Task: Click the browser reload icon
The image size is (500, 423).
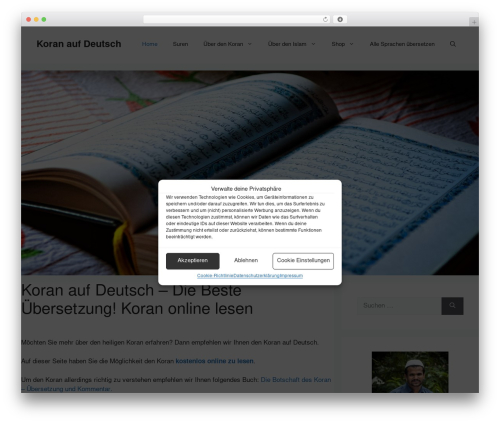Action: coord(325,20)
